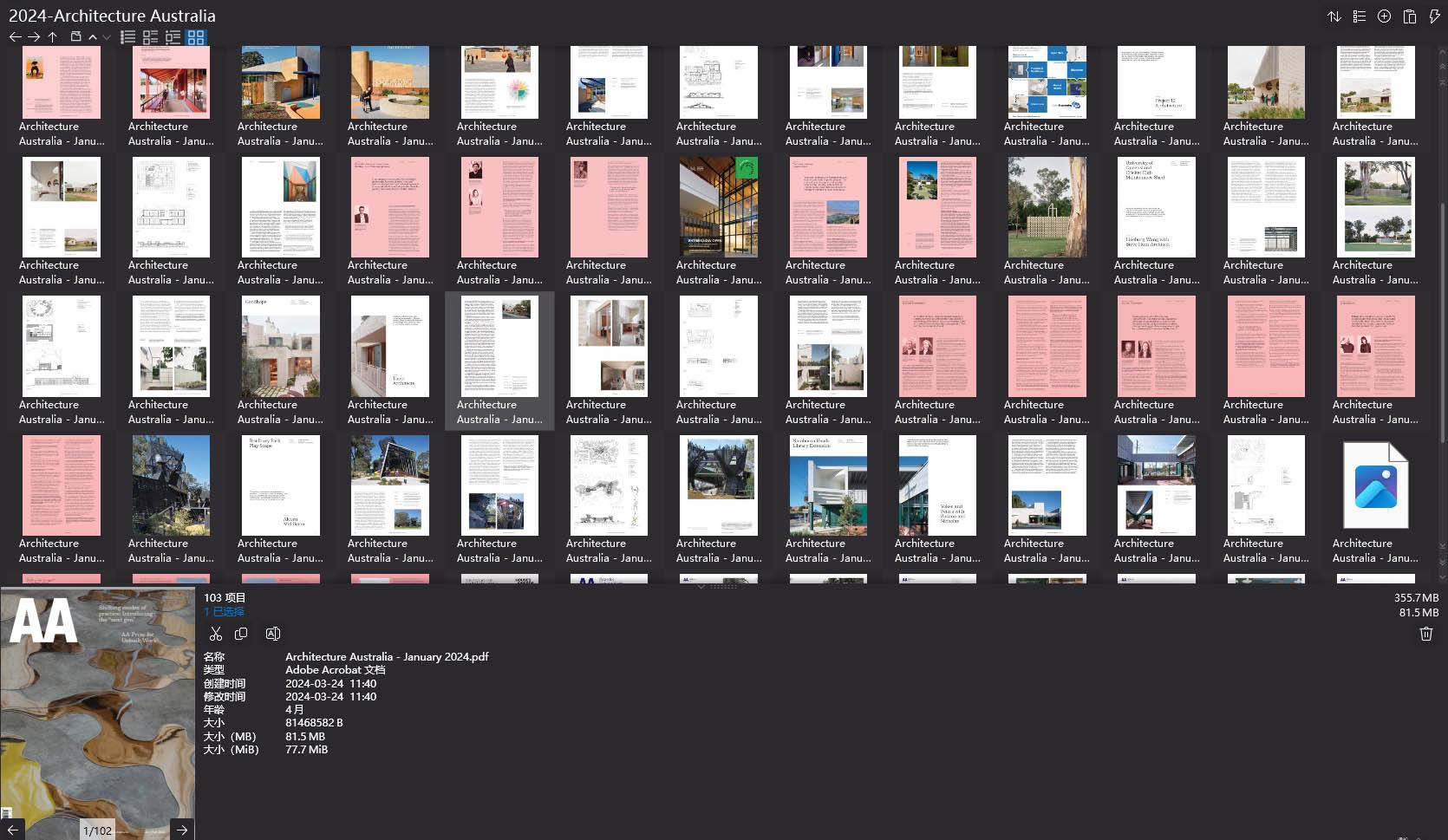Screen dimensions: 1448x840
Task: Click the up-one-level navigation arrow
Action: coord(52,37)
